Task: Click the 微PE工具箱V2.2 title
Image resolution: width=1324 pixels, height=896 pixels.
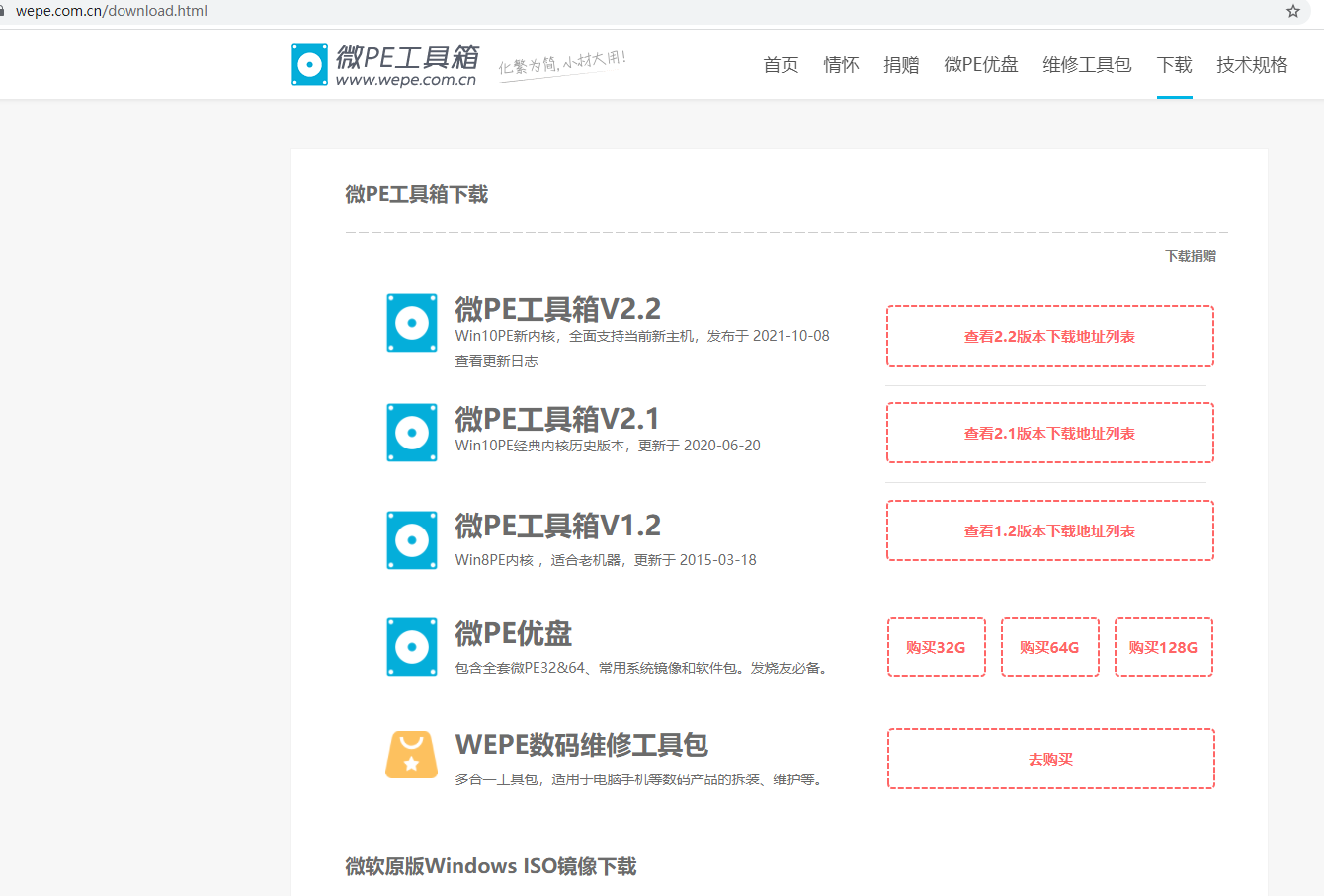Action: click(x=558, y=309)
